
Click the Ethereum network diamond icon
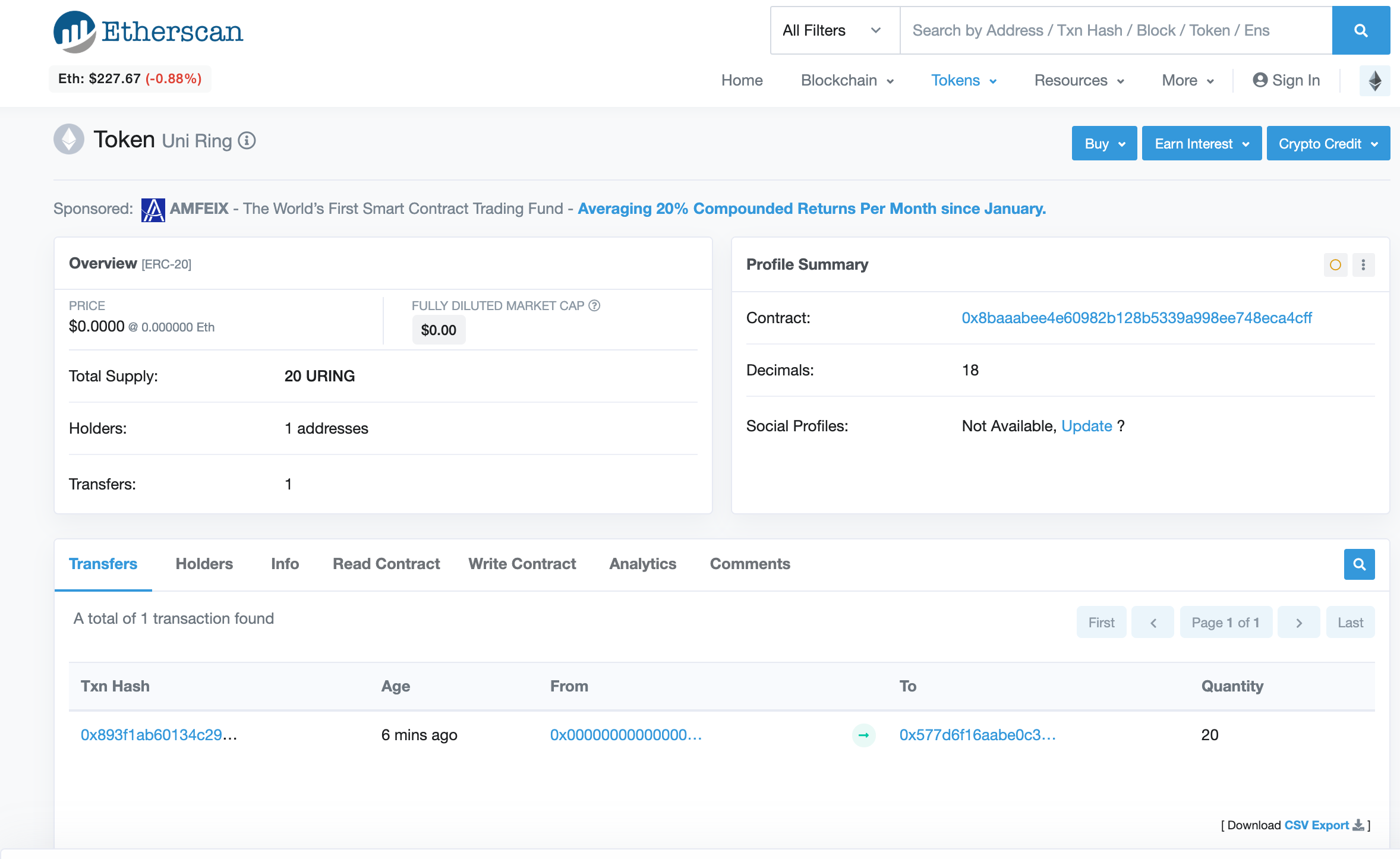pos(1374,80)
